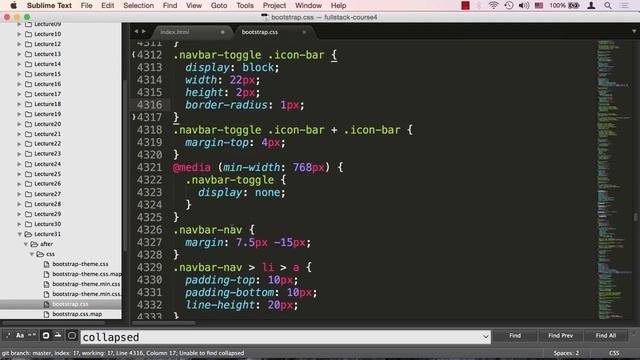The width and height of the screenshot is (640, 360).
Task: Open bootstrap-theme.min.css in sidebar
Action: tap(86, 284)
